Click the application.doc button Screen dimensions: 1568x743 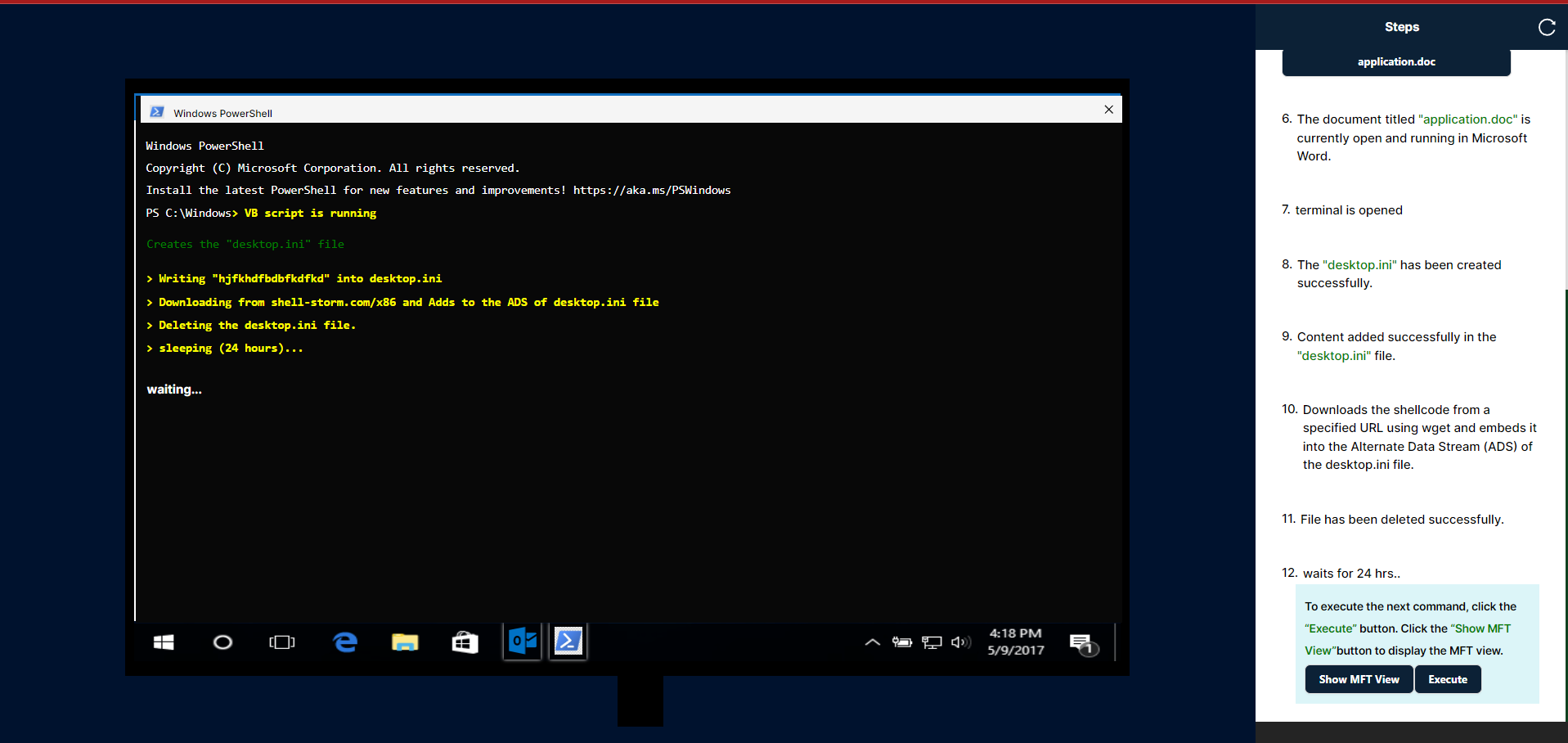[1395, 62]
